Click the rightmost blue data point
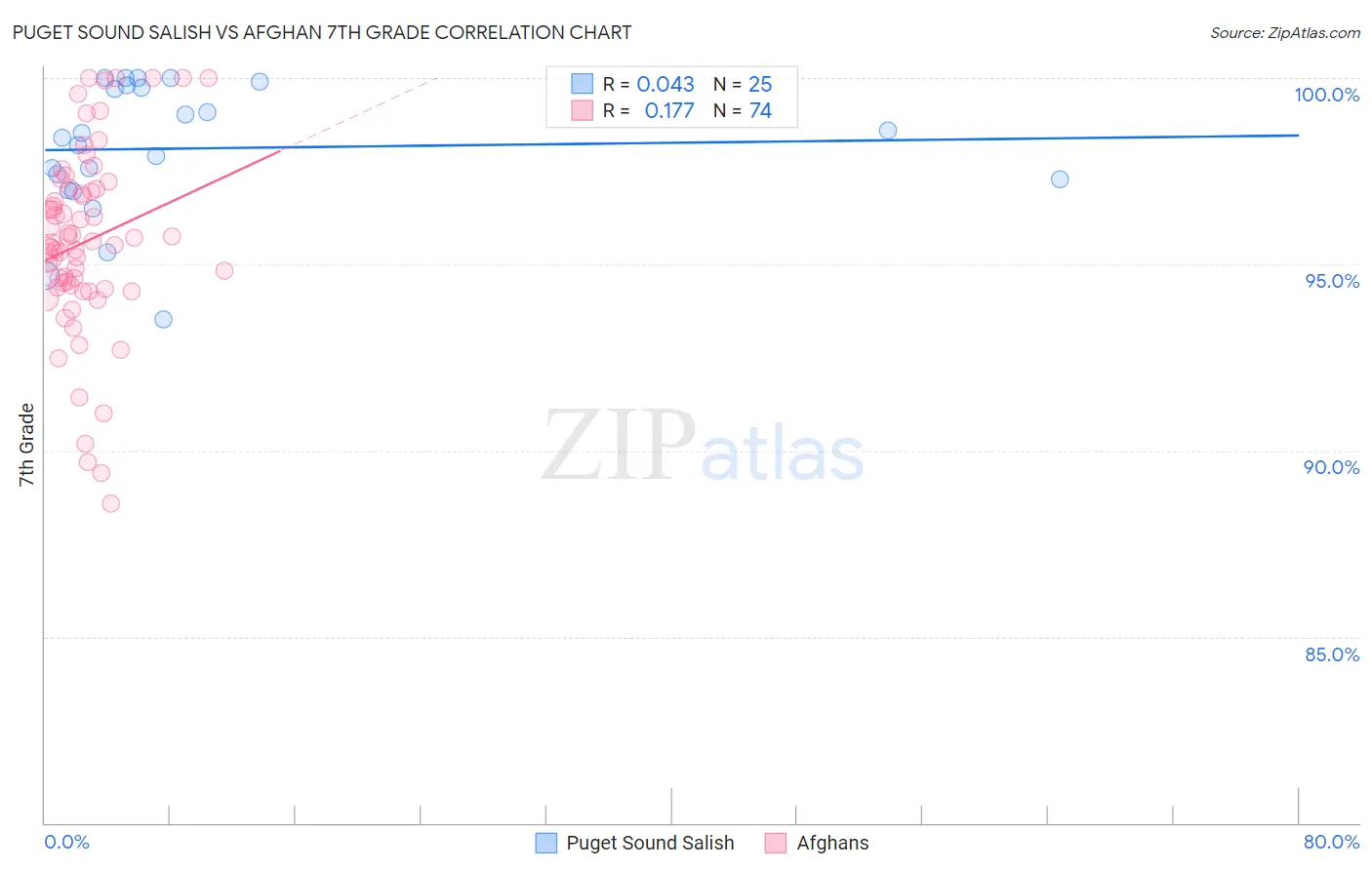Screen dimensions: 1372x870 pos(1060,179)
